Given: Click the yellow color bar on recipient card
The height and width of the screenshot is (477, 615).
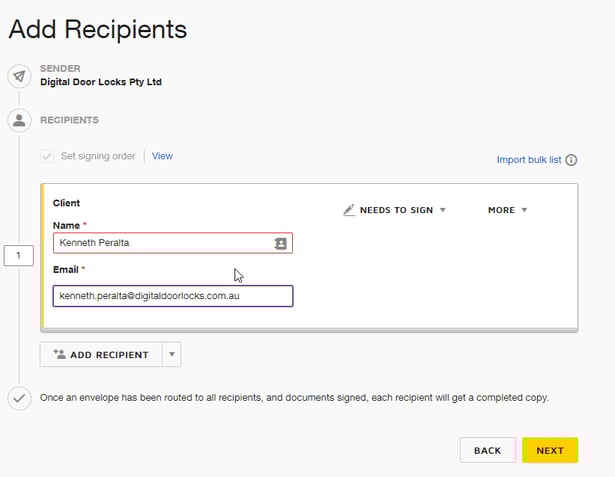Looking at the screenshot, I should tap(43, 257).
